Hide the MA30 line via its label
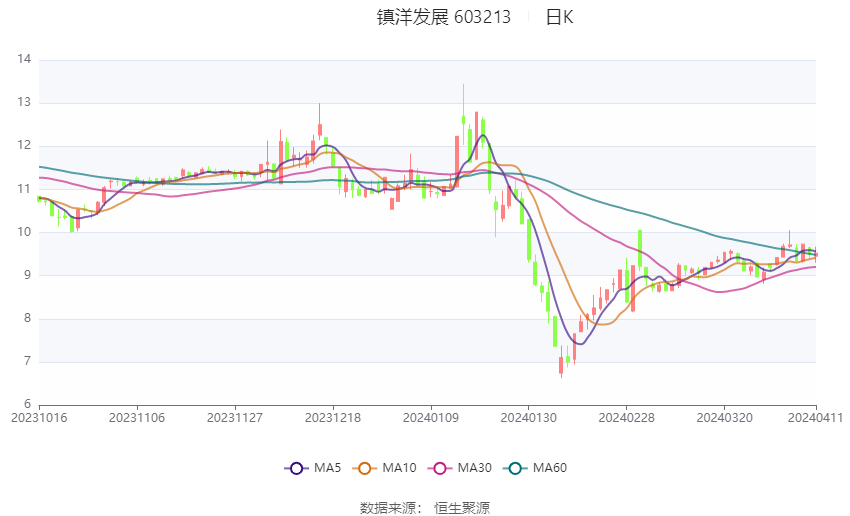This screenshot has height=516, width=850. [x=474, y=468]
